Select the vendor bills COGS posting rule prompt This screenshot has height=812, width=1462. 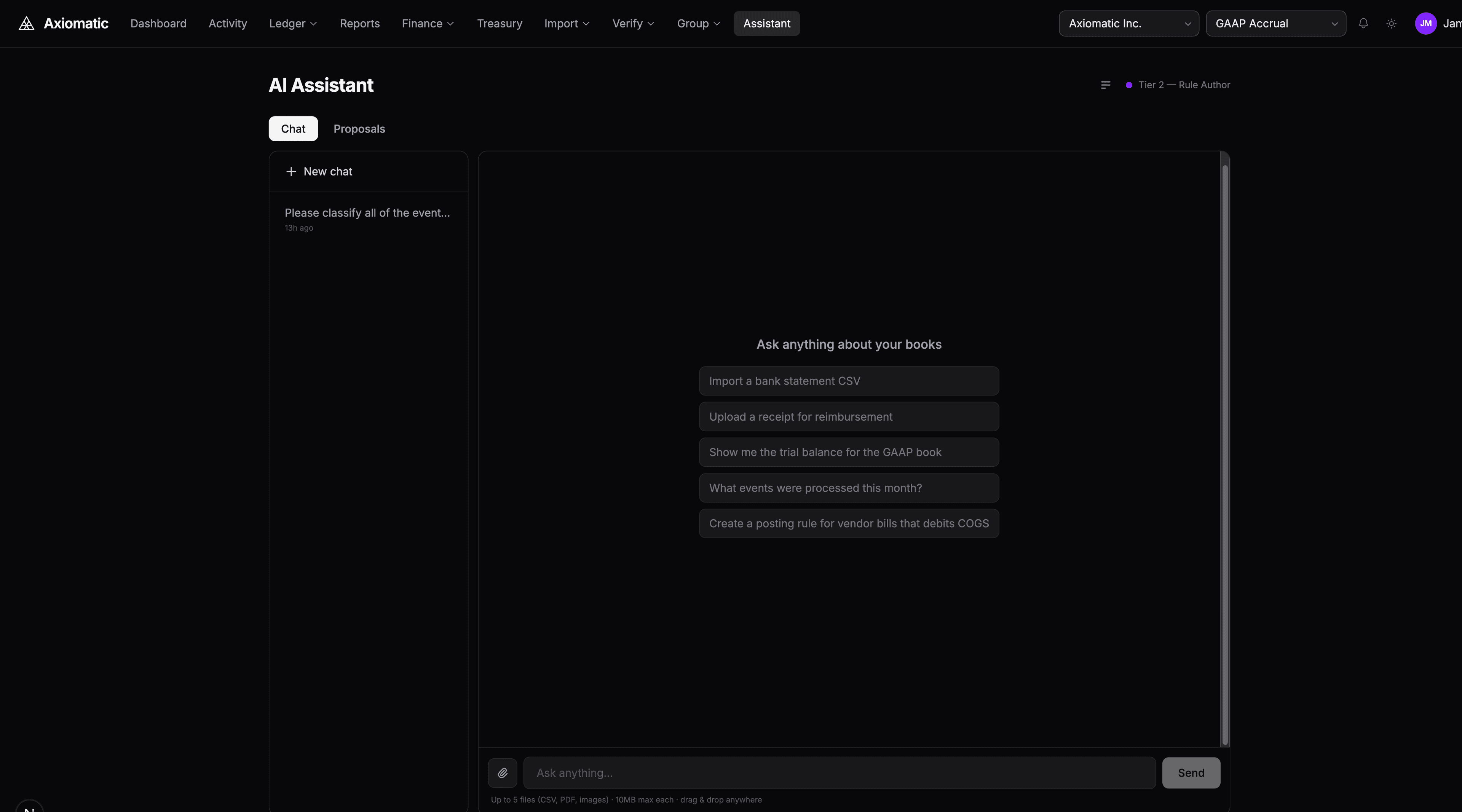point(848,523)
